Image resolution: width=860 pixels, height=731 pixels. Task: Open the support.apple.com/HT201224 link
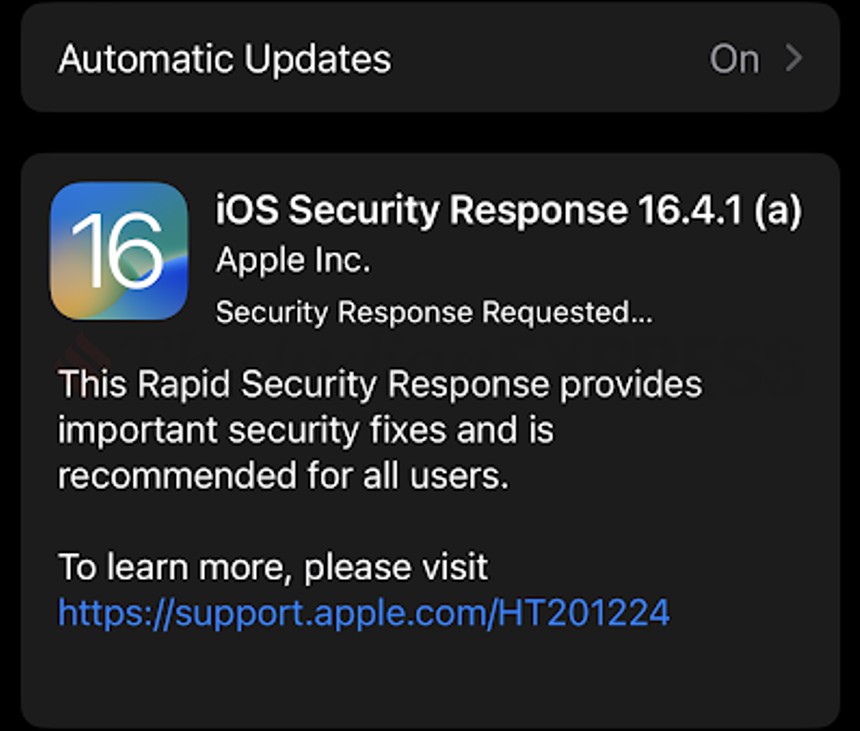pyautogui.click(x=364, y=614)
